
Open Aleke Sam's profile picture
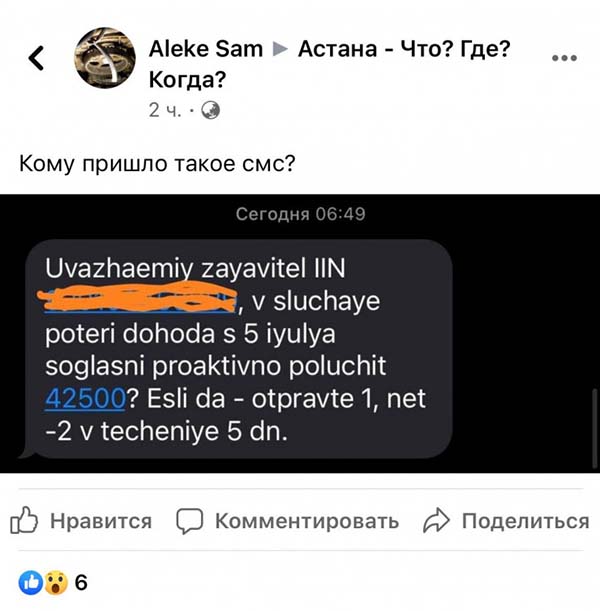tap(105, 58)
